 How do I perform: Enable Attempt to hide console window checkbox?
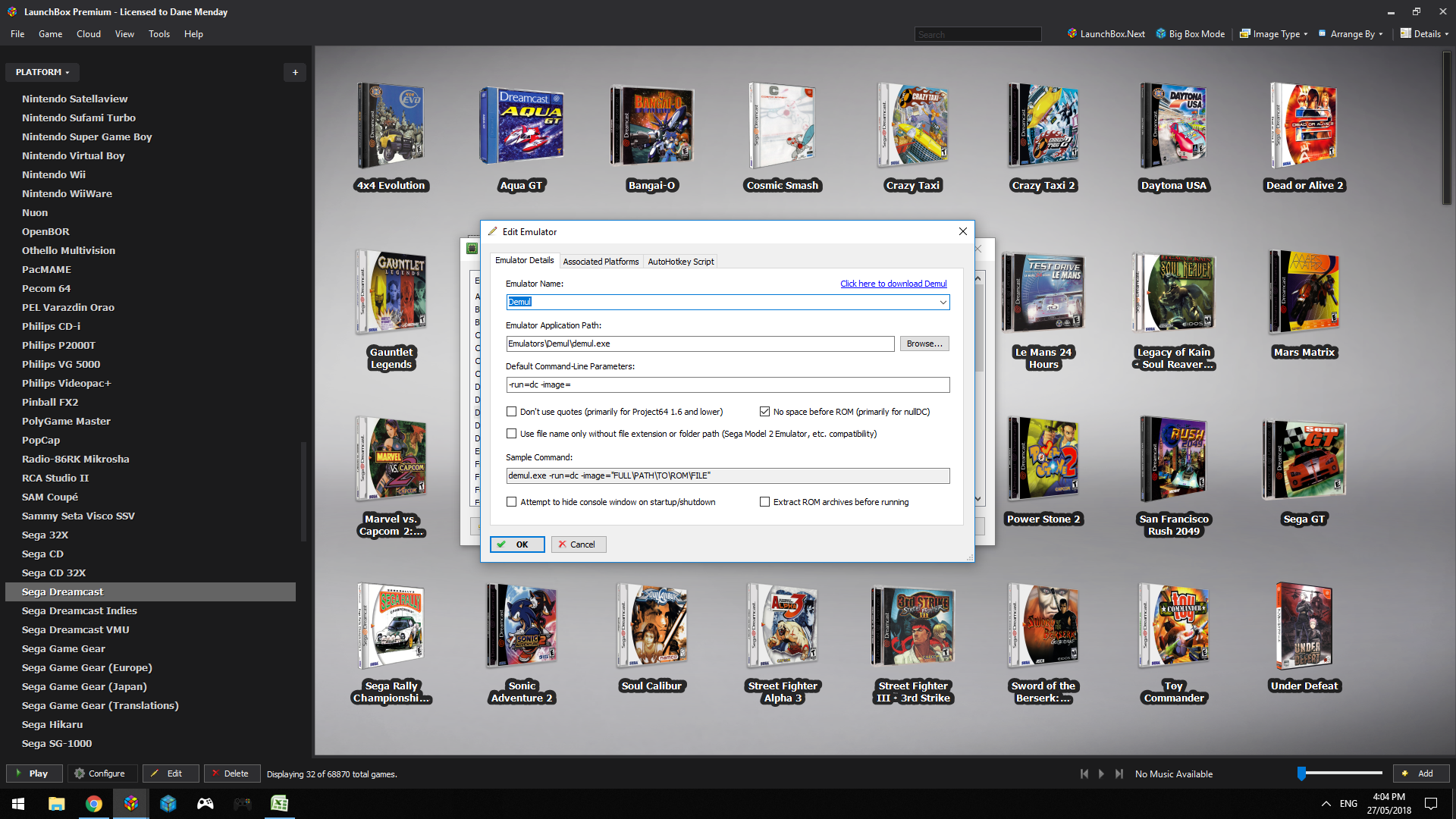[512, 502]
